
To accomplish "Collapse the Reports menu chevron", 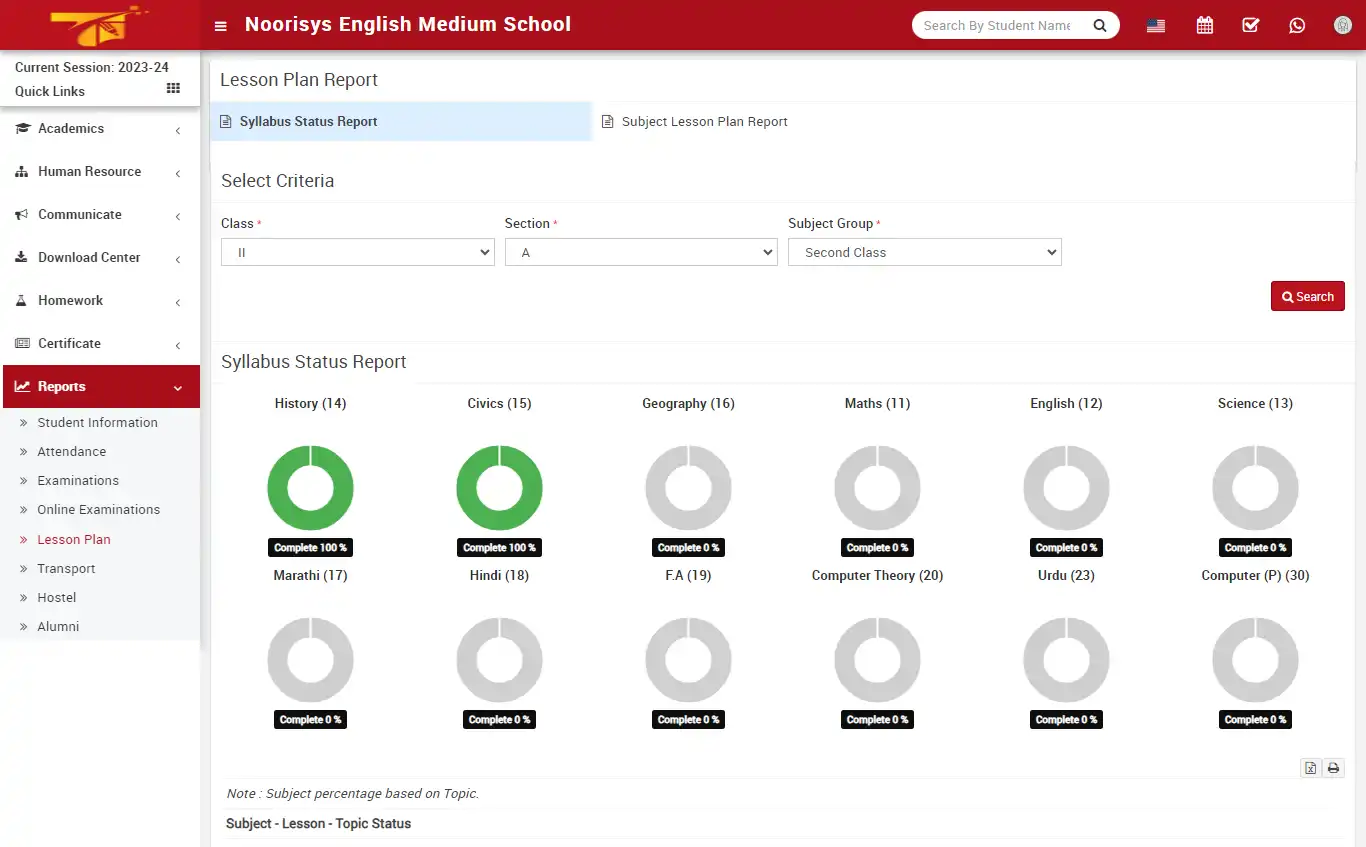I will point(178,387).
